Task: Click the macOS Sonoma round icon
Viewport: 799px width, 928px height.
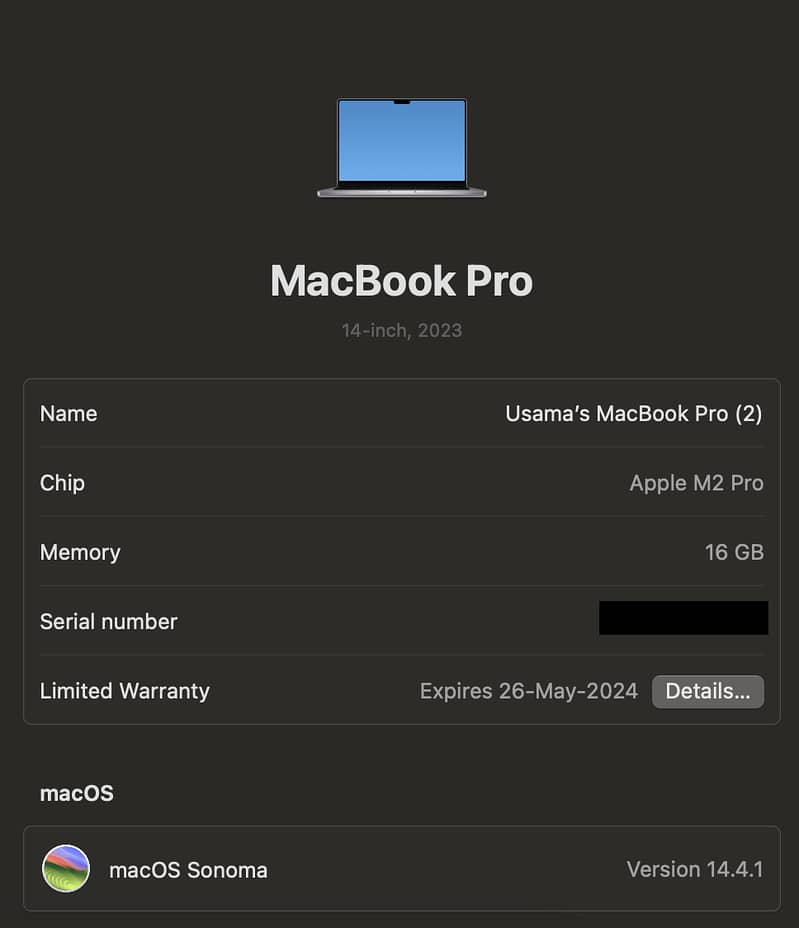Action: [66, 868]
